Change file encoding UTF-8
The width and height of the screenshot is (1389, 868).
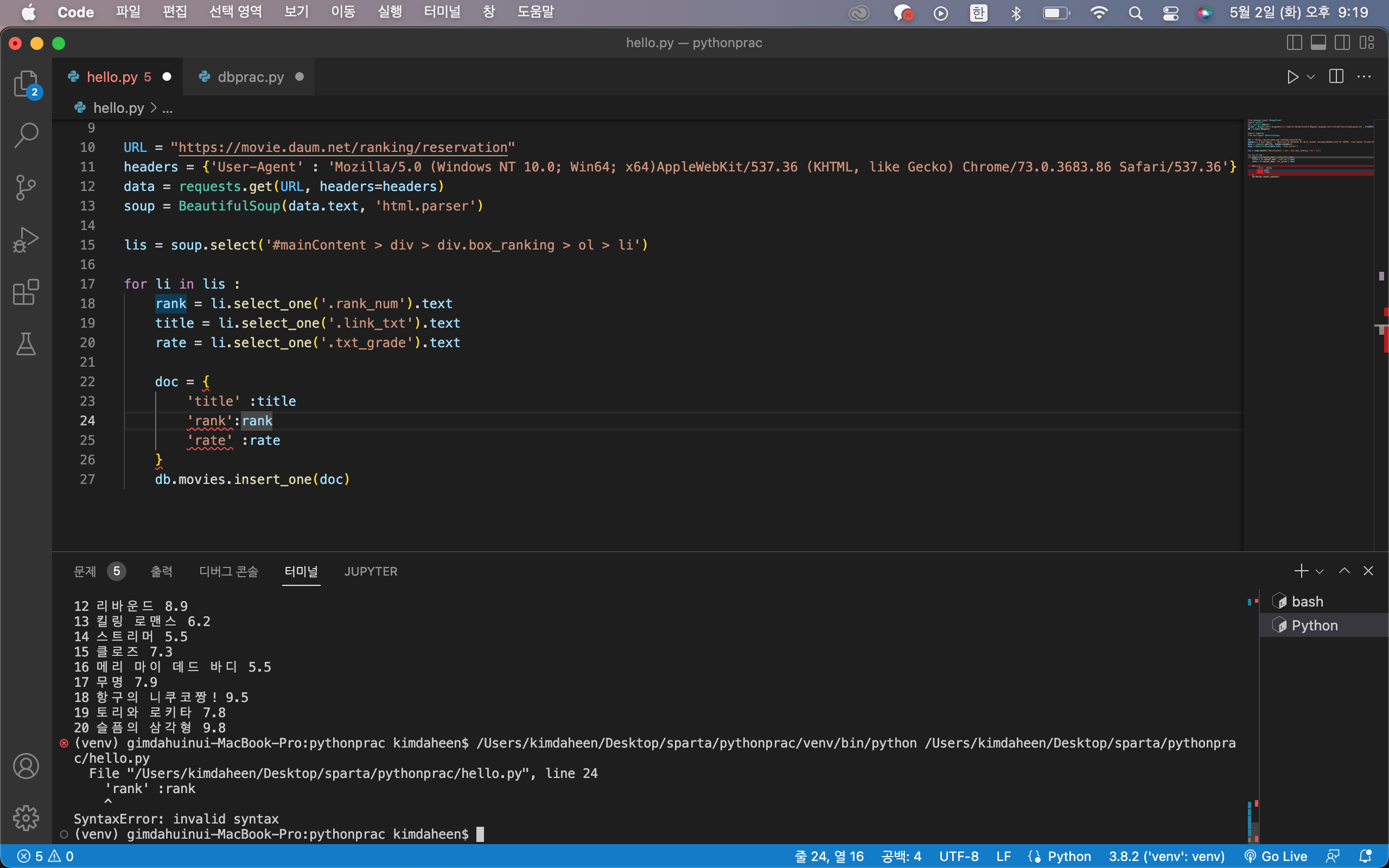point(959,856)
